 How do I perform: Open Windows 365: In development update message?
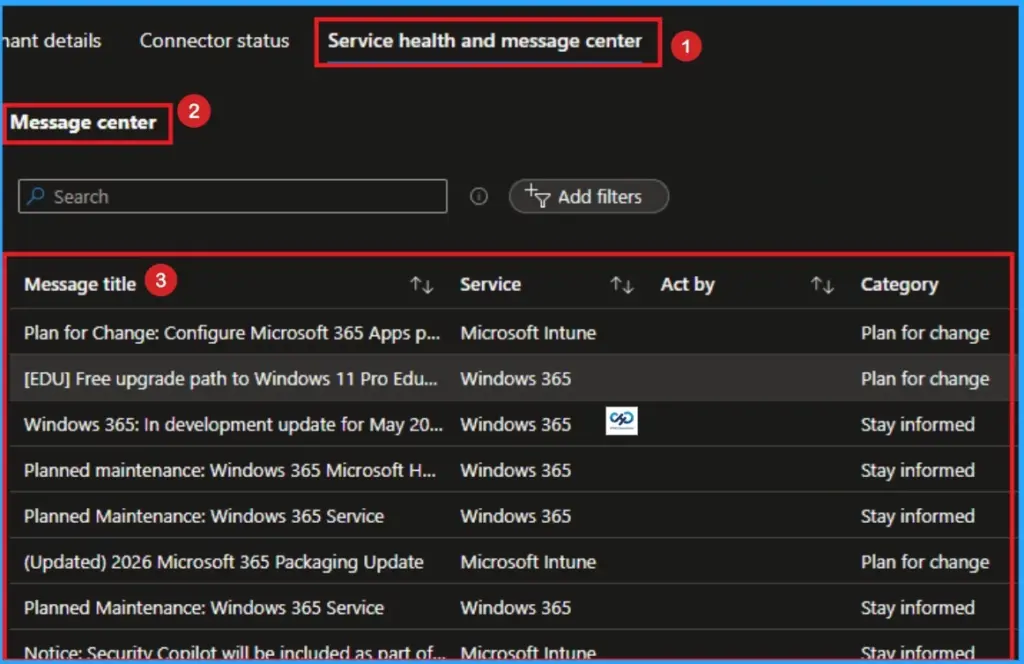point(233,424)
